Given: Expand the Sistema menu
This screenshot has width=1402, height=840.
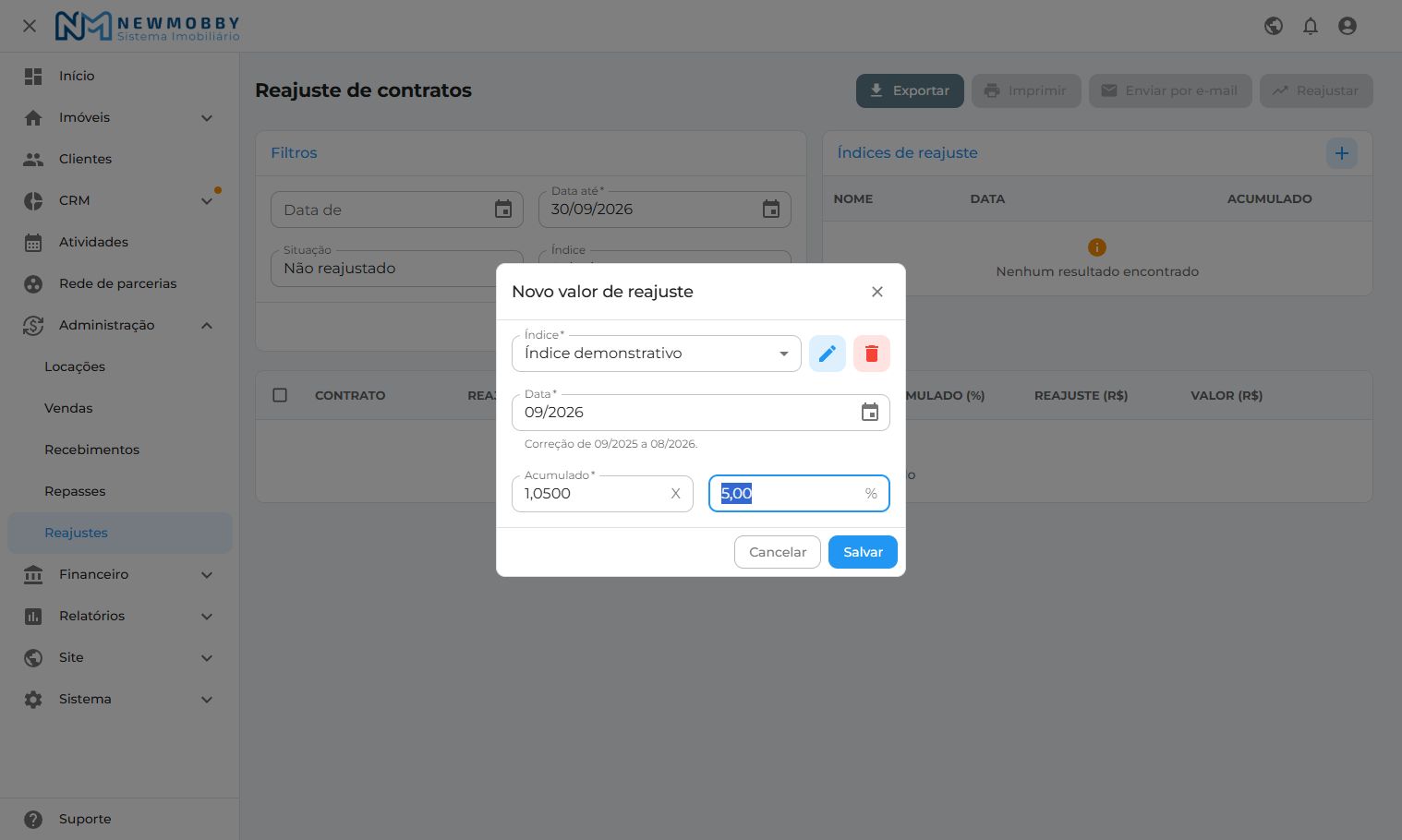Looking at the screenshot, I should pos(120,699).
